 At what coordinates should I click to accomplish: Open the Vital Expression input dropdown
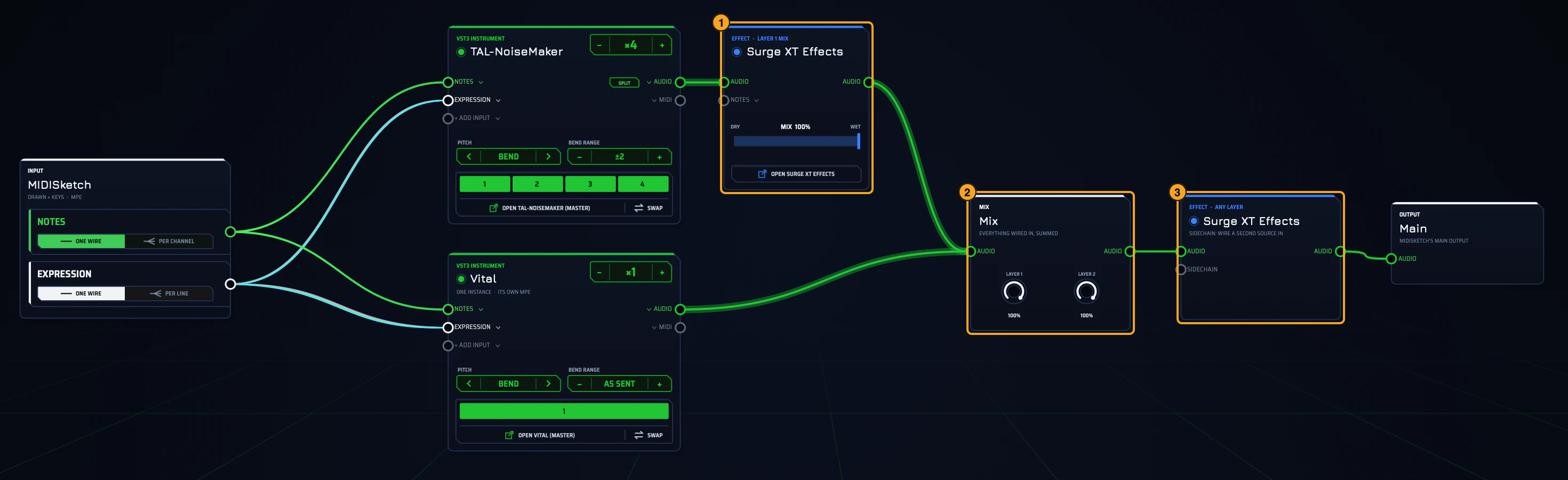[x=498, y=327]
